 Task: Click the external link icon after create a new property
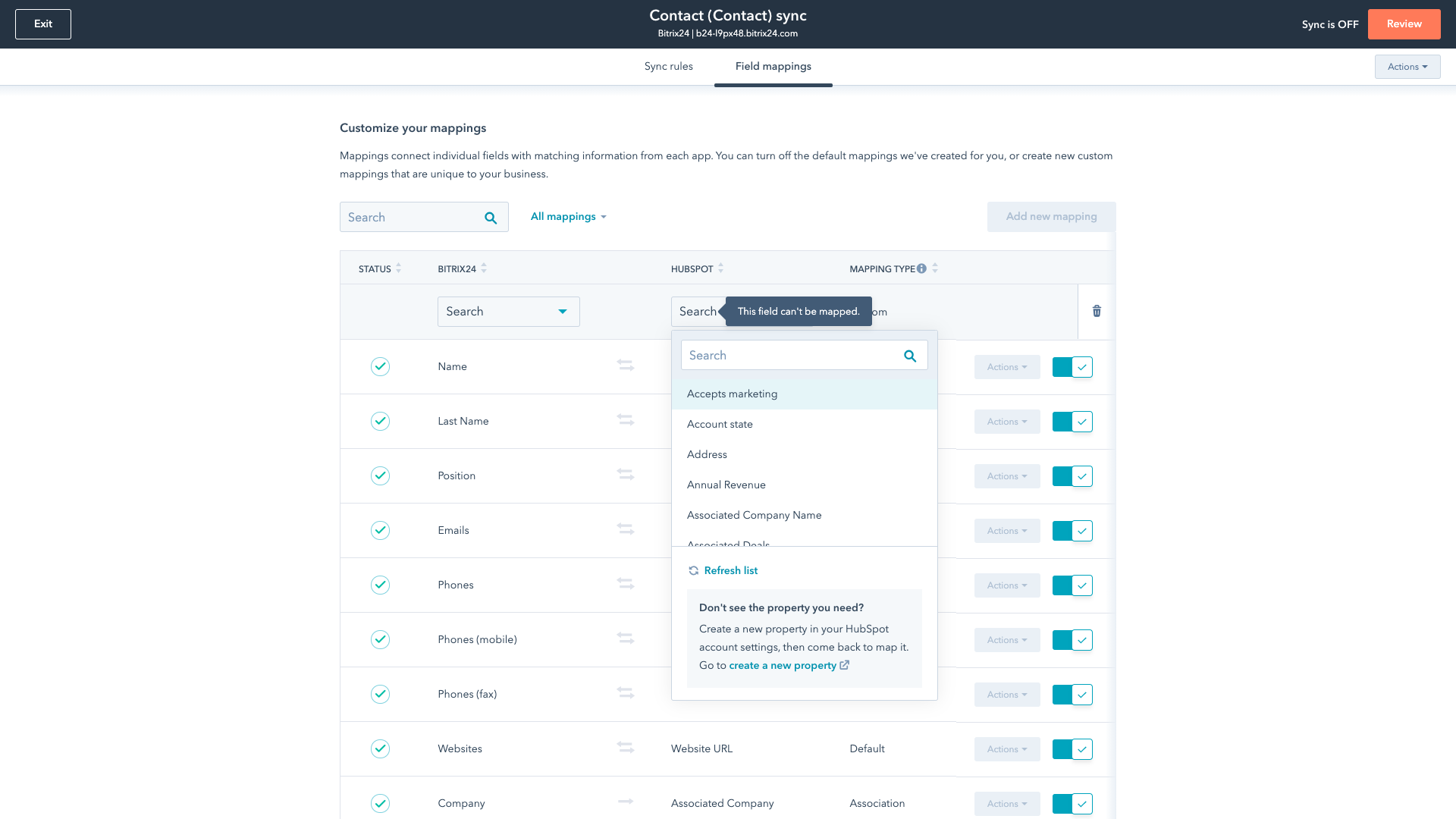pos(845,665)
